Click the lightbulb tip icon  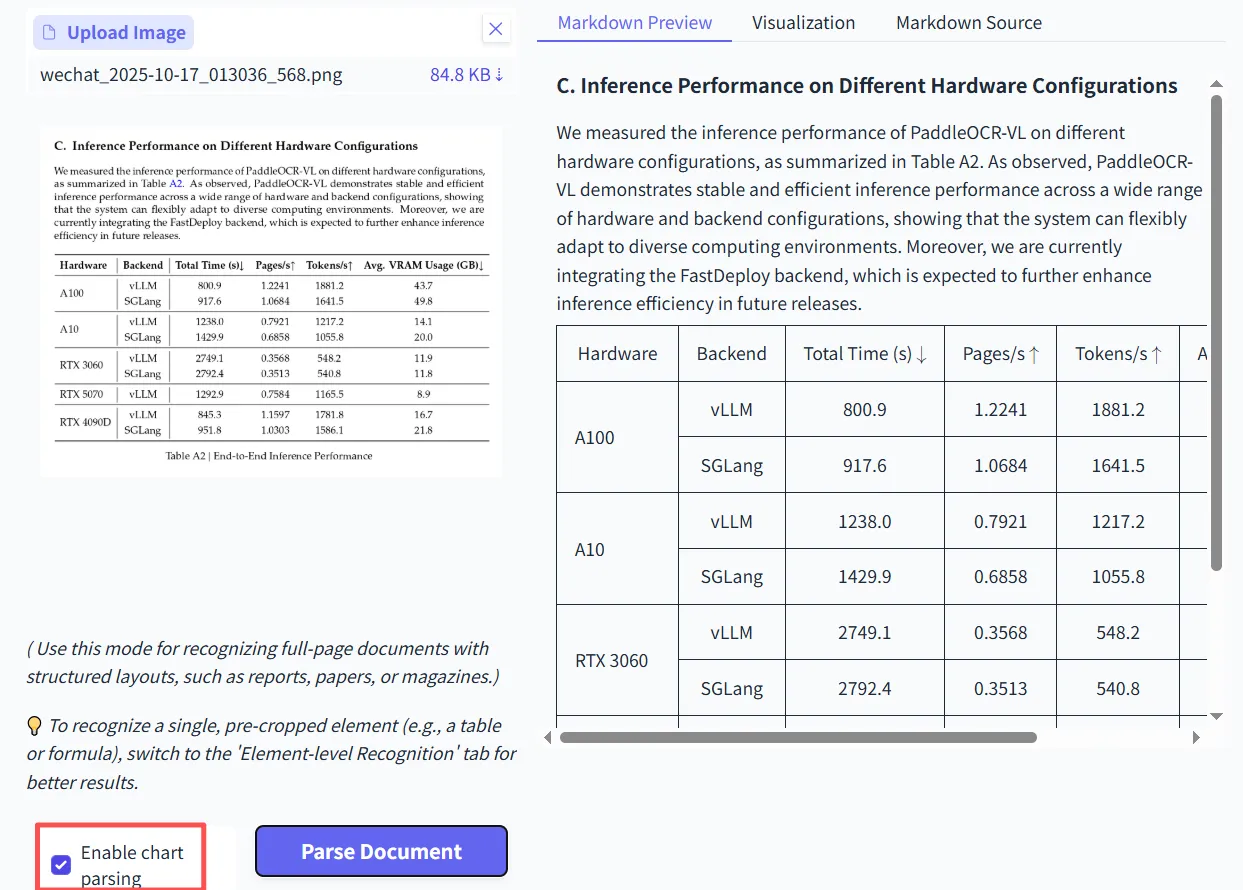click(34, 726)
